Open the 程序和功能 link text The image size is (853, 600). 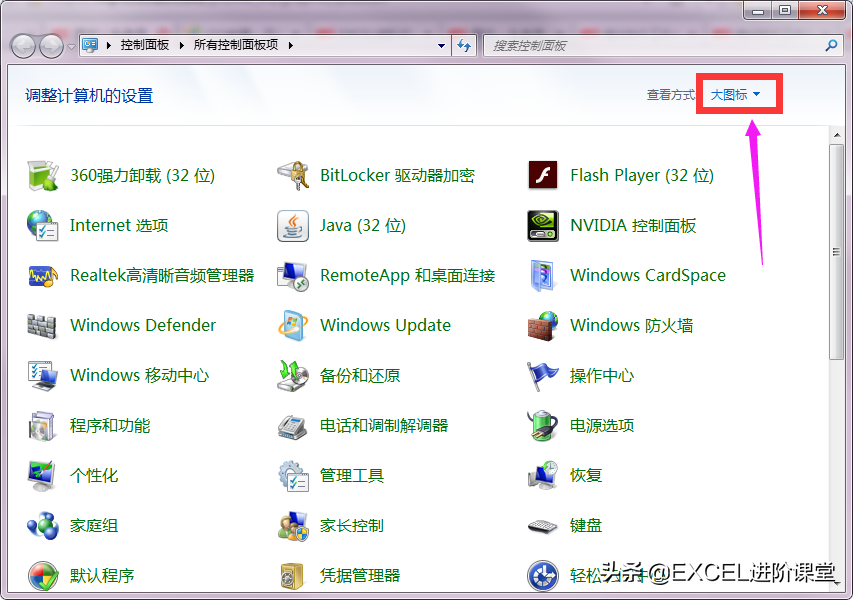110,425
